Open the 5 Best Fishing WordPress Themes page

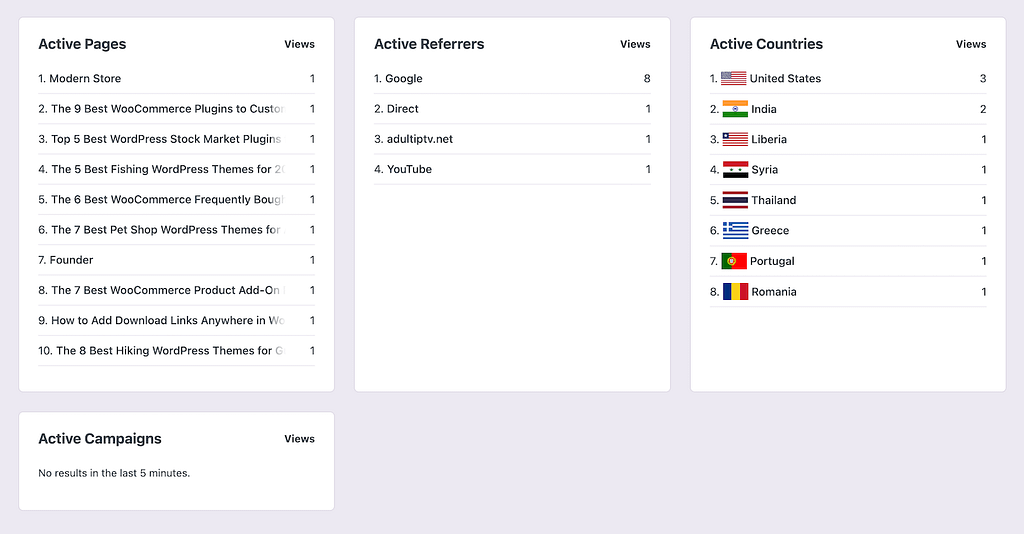(167, 169)
